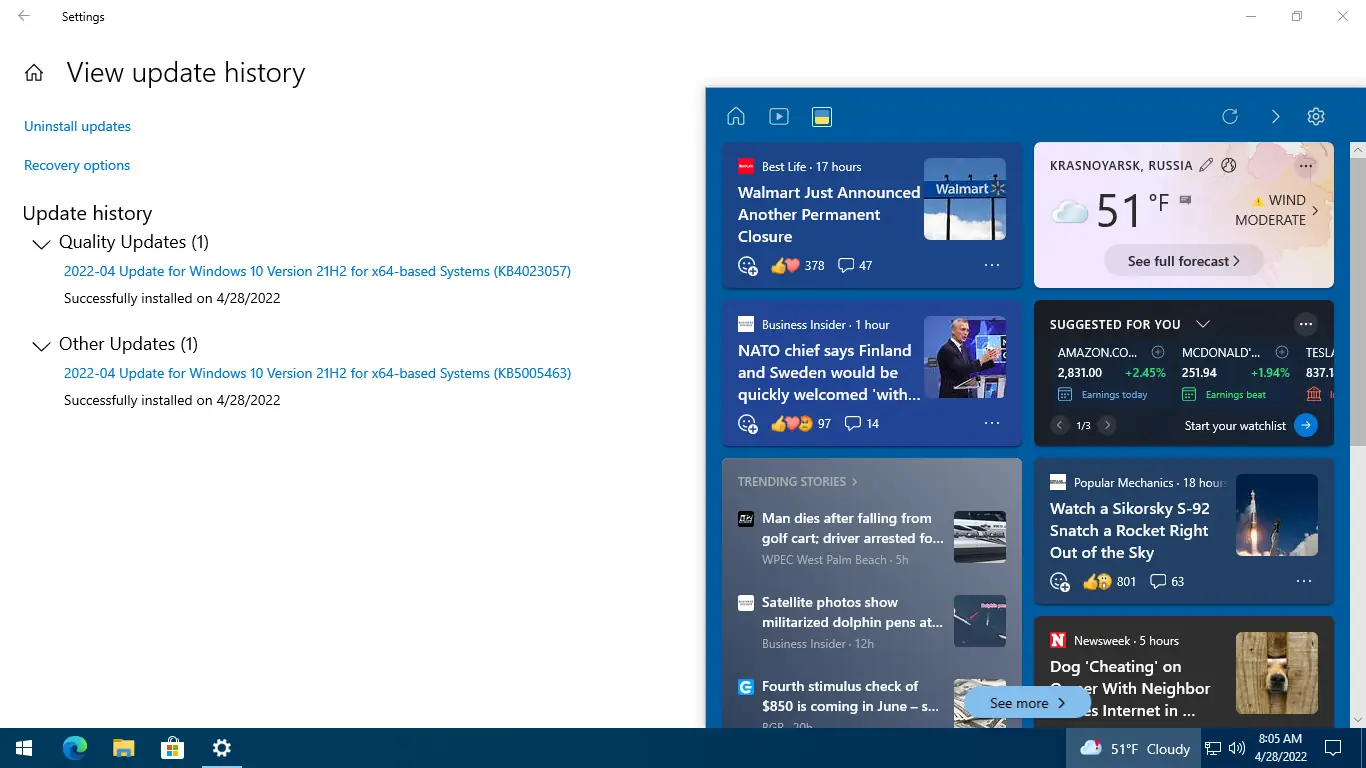
Task: Open comments on Walmart story
Action: click(x=855, y=265)
